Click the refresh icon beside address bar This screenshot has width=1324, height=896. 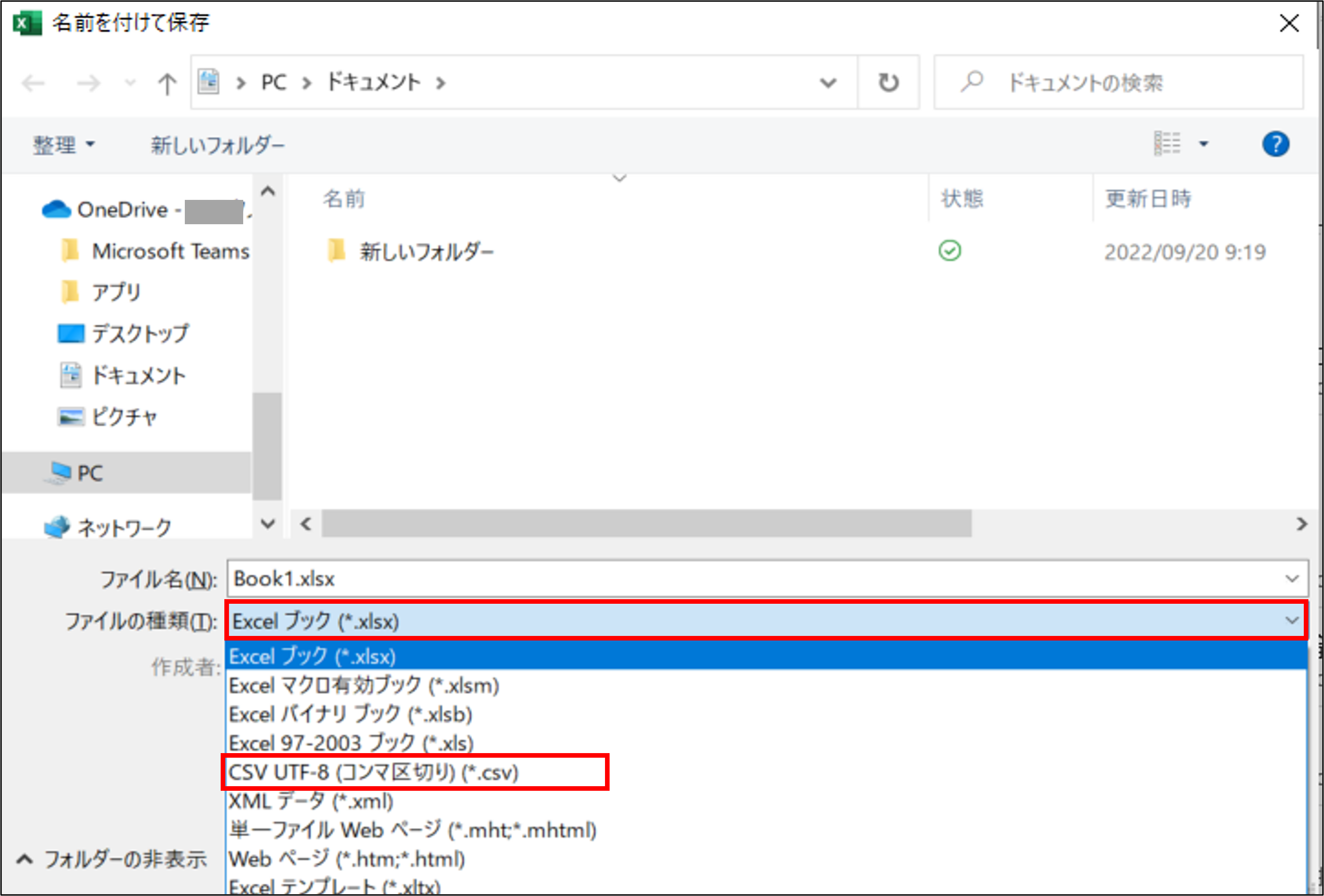click(888, 83)
